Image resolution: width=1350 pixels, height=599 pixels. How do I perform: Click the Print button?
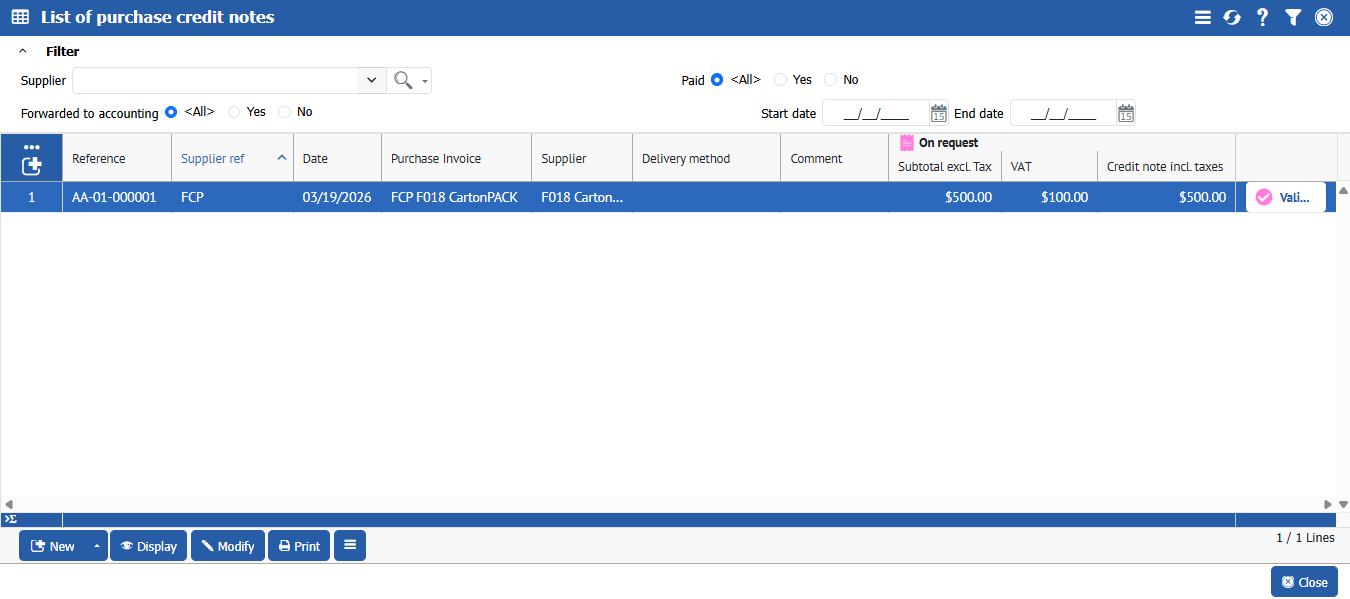coord(299,546)
